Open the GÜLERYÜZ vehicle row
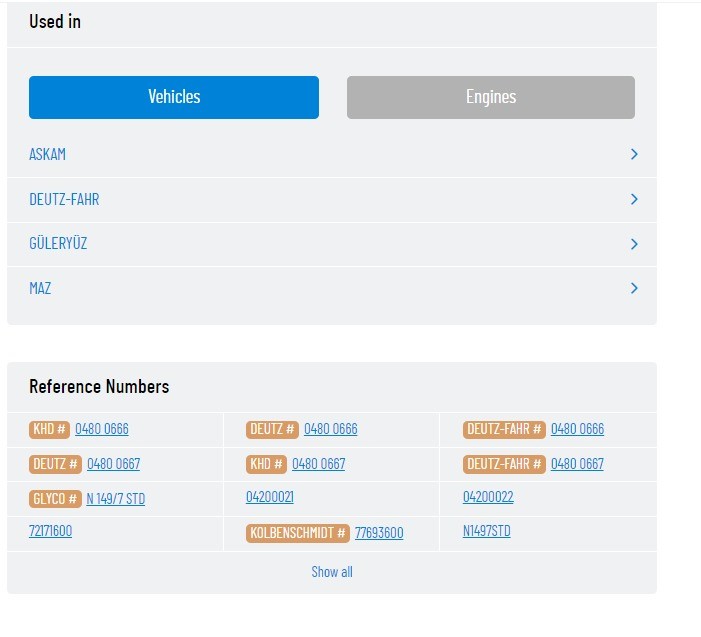The image size is (701, 637). 332,245
